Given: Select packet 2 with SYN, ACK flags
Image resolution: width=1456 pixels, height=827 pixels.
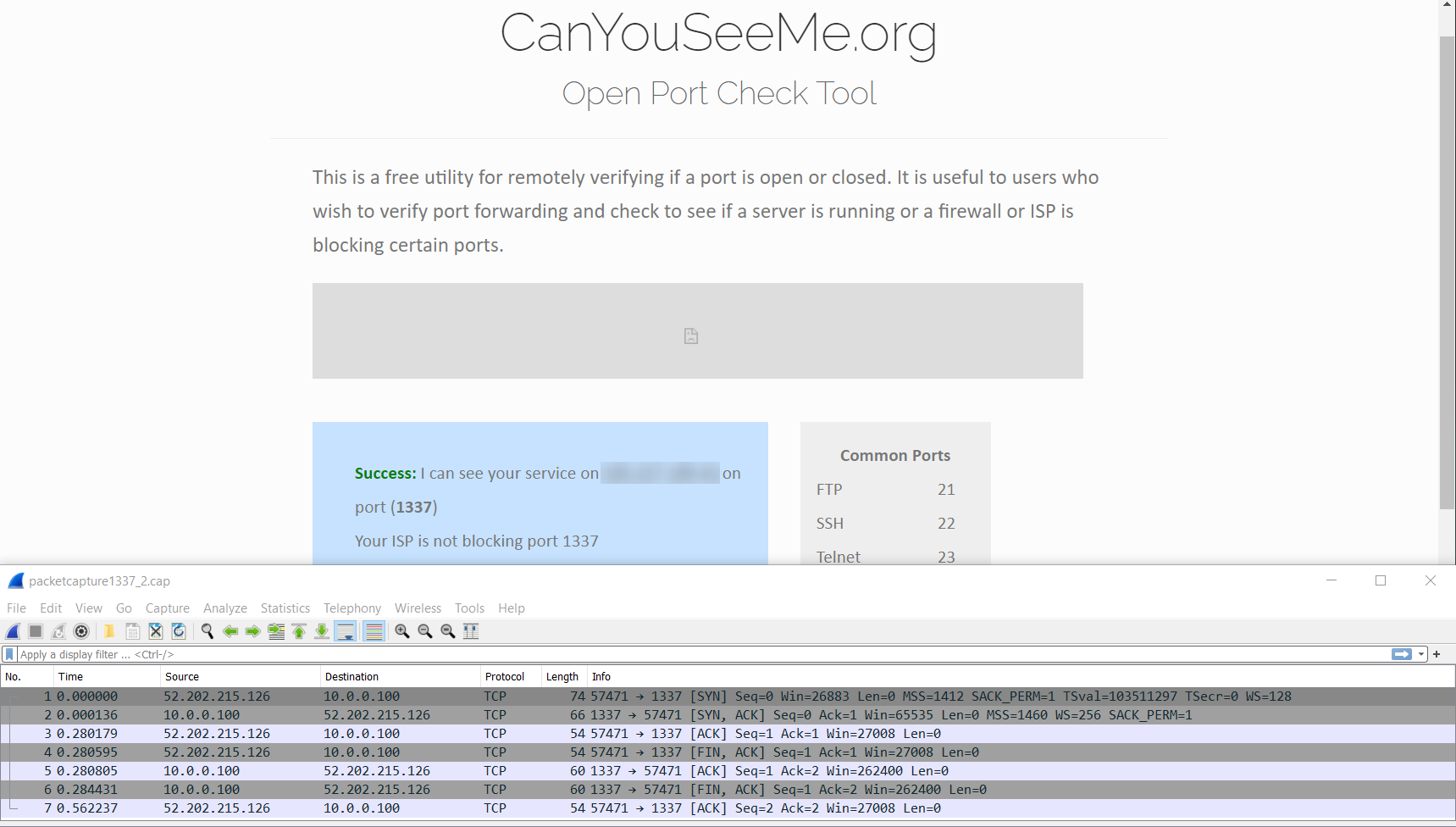Looking at the screenshot, I should [x=728, y=715].
